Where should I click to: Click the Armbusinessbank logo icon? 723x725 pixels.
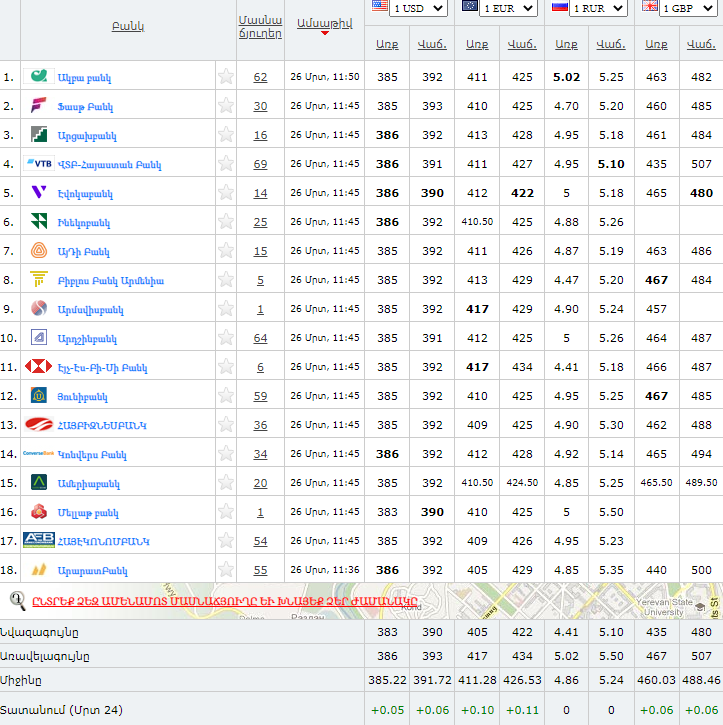click(39, 424)
